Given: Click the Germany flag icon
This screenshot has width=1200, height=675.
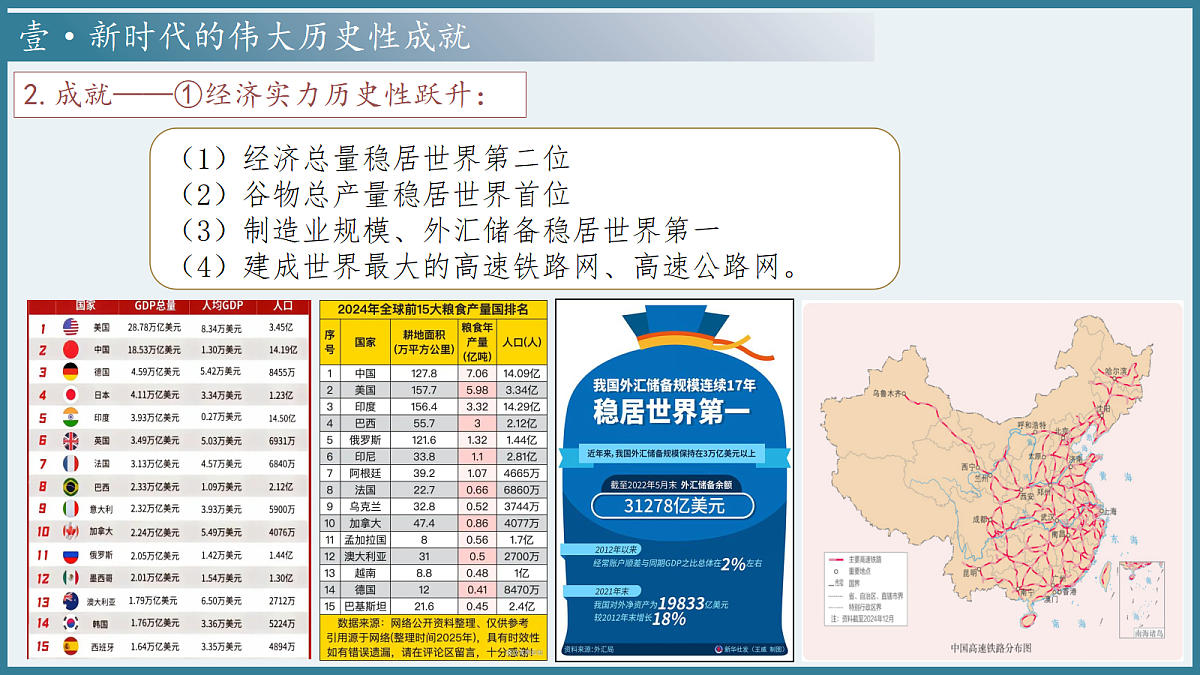Looking at the screenshot, I should coord(71,372).
